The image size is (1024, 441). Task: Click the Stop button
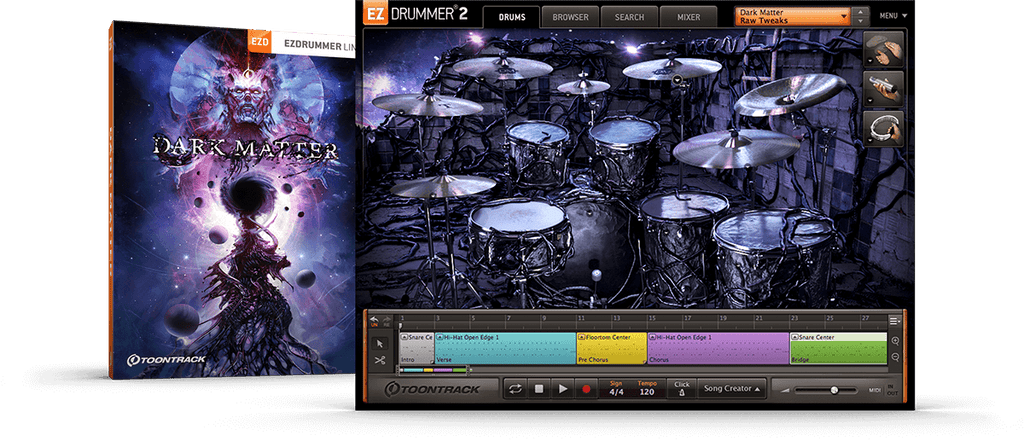[x=539, y=389]
